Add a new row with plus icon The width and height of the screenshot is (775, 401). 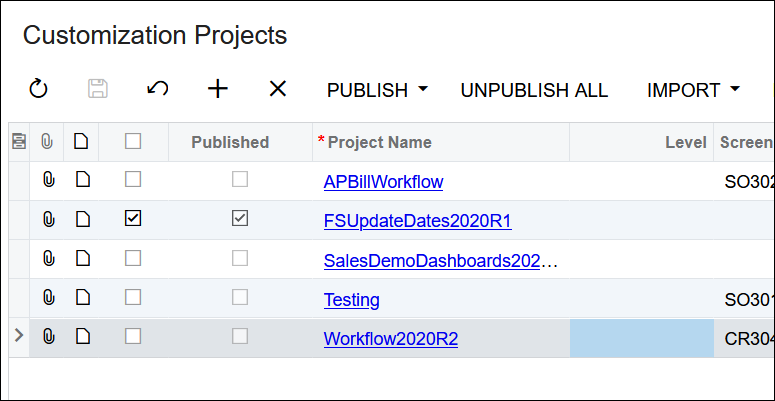click(217, 90)
